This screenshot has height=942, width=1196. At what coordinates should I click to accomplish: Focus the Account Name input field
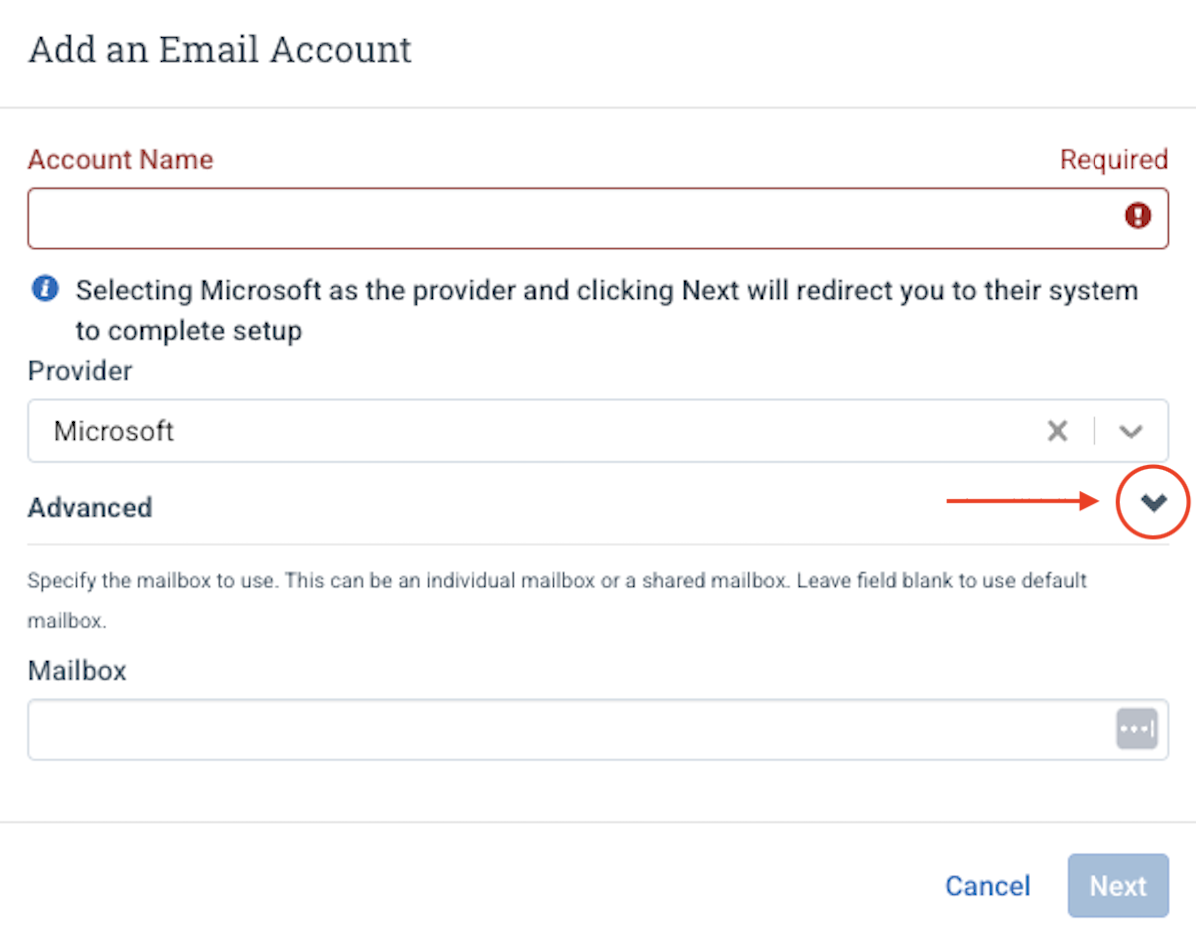[598, 218]
